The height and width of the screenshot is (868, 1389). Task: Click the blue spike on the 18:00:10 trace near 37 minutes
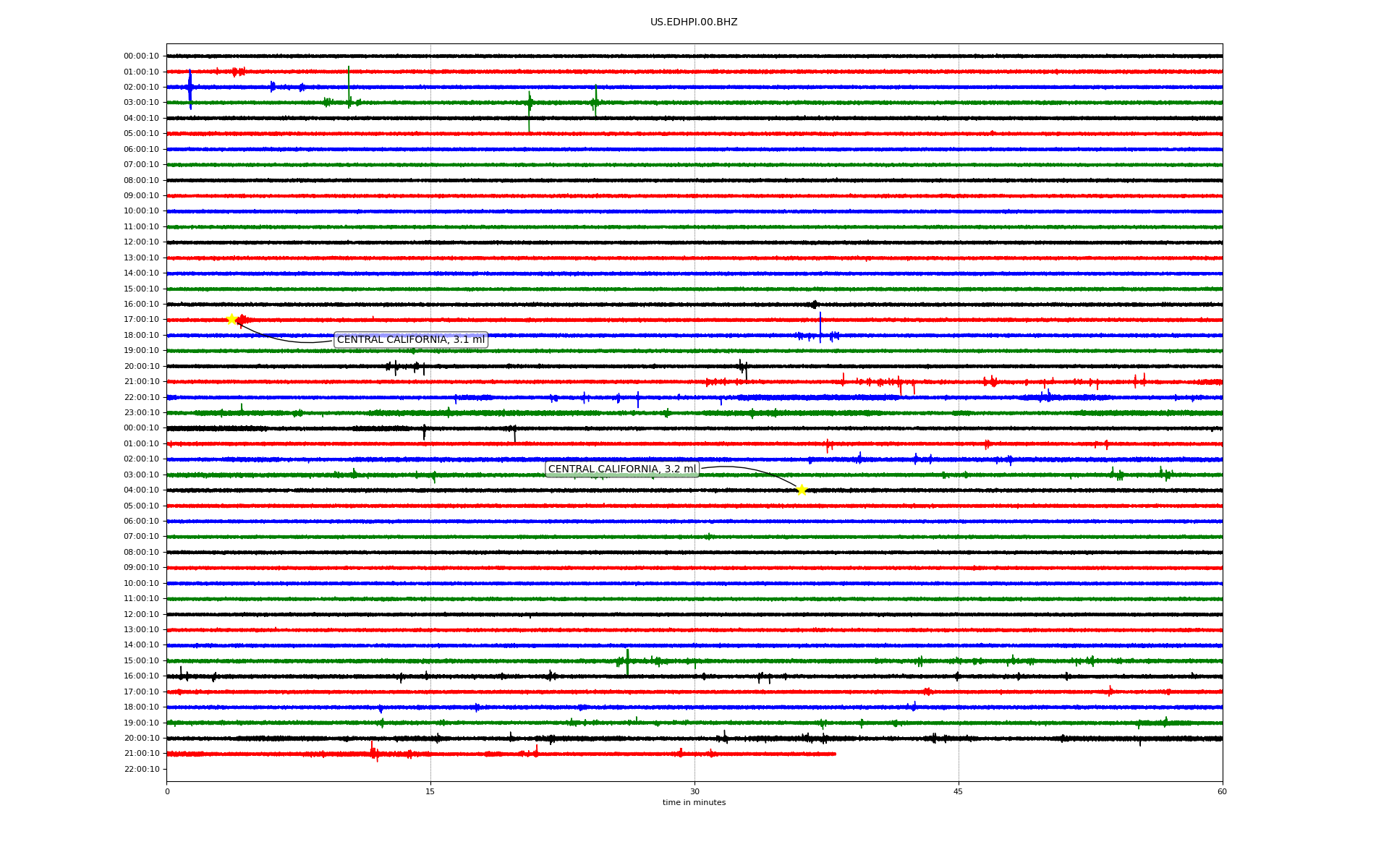820,327
